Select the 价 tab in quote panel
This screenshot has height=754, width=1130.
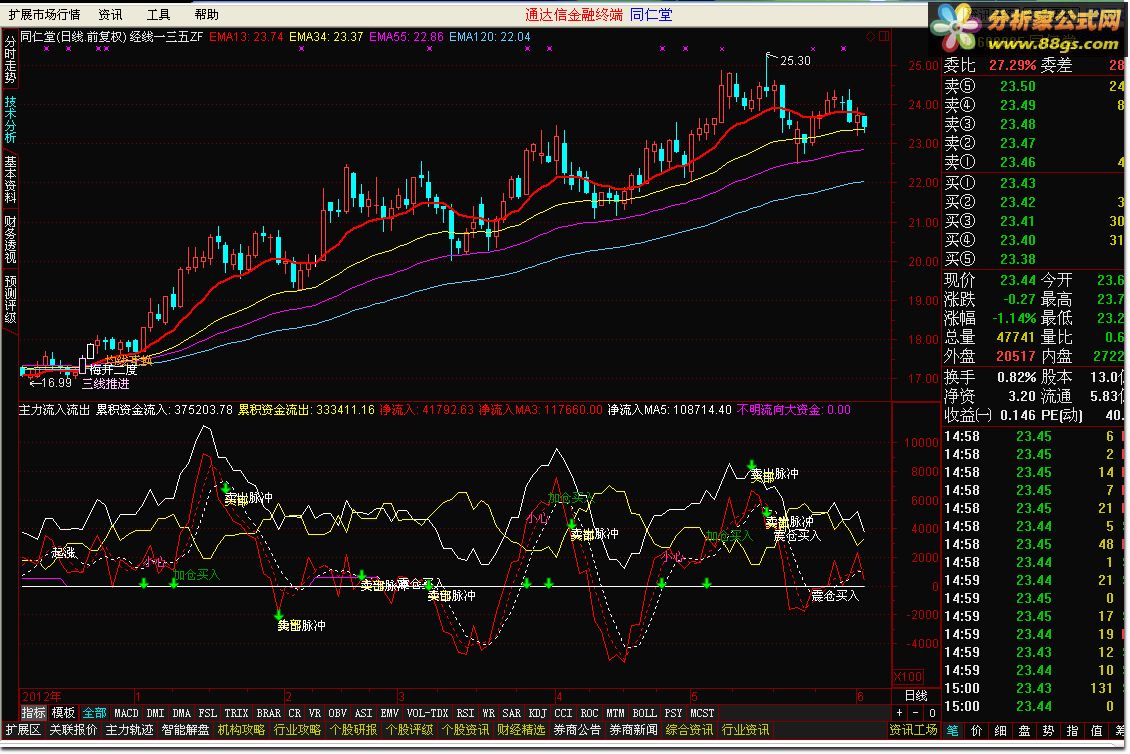(x=976, y=730)
